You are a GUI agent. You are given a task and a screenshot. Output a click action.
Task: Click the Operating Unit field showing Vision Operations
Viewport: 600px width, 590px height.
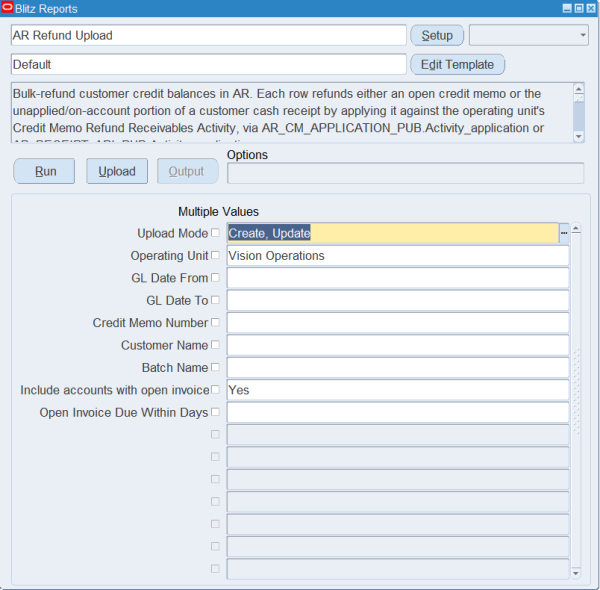pyautogui.click(x=398, y=256)
